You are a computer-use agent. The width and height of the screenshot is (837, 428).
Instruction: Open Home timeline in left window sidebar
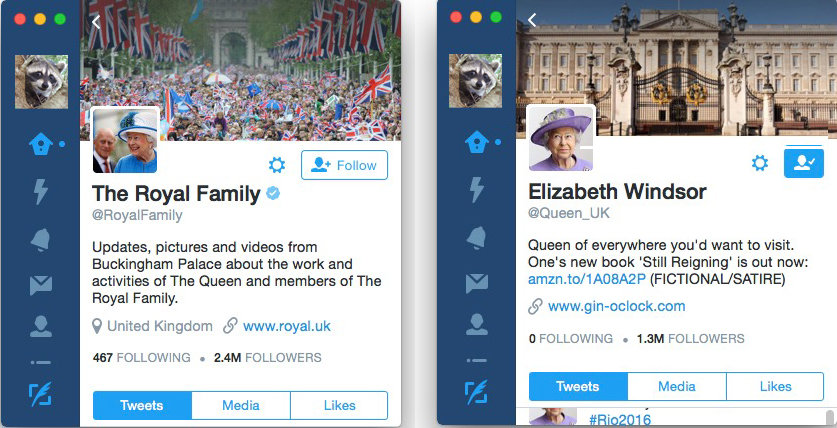tap(41, 144)
